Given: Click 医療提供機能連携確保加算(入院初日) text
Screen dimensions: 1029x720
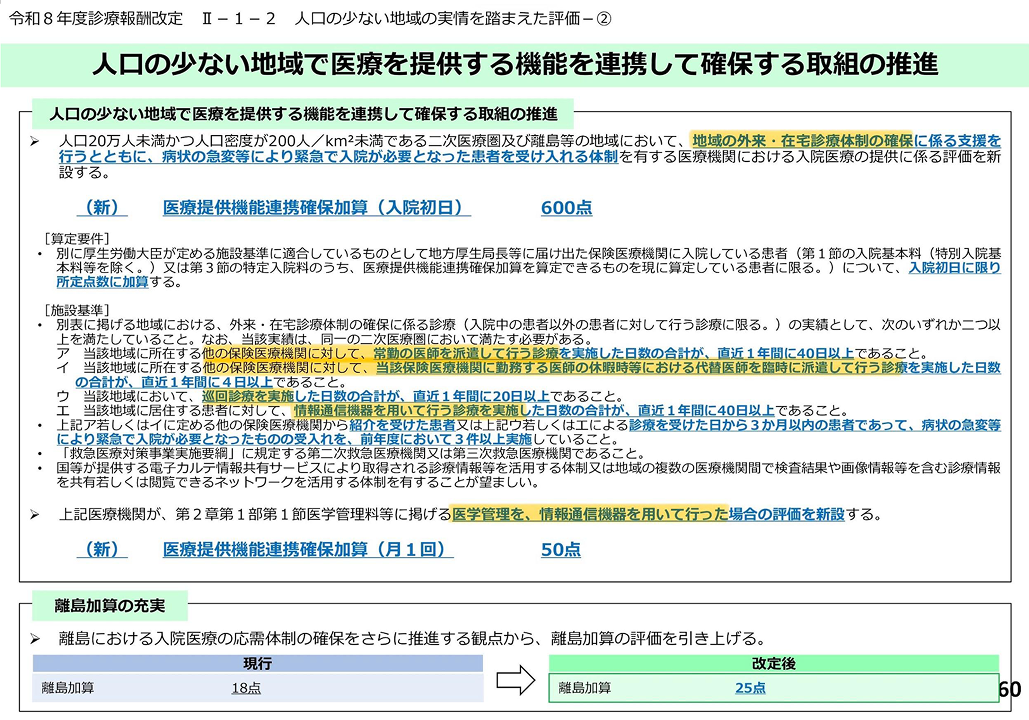Looking at the screenshot, I should click(x=316, y=207).
